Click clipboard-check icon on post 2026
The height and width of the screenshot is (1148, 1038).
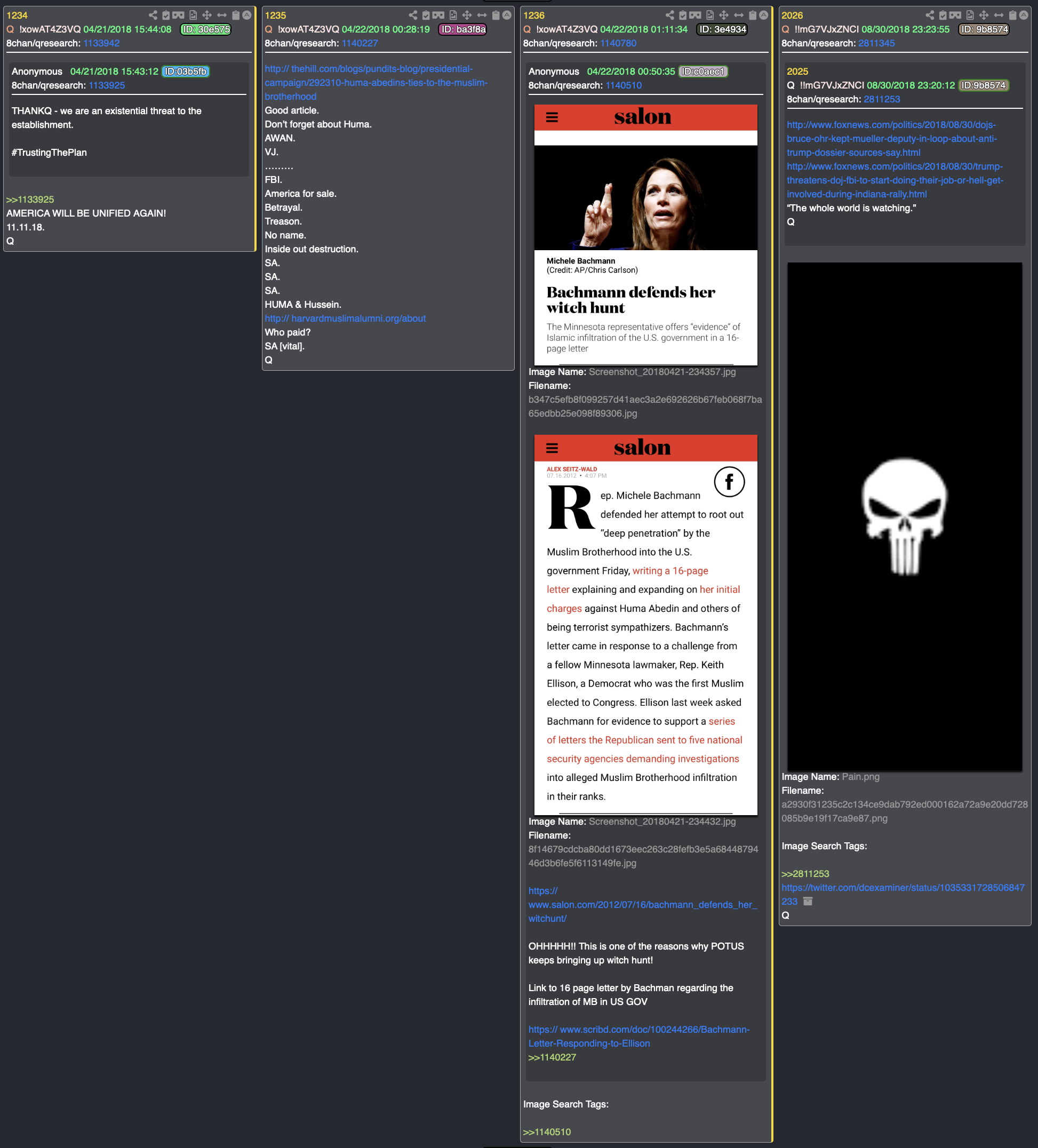pos(943,15)
